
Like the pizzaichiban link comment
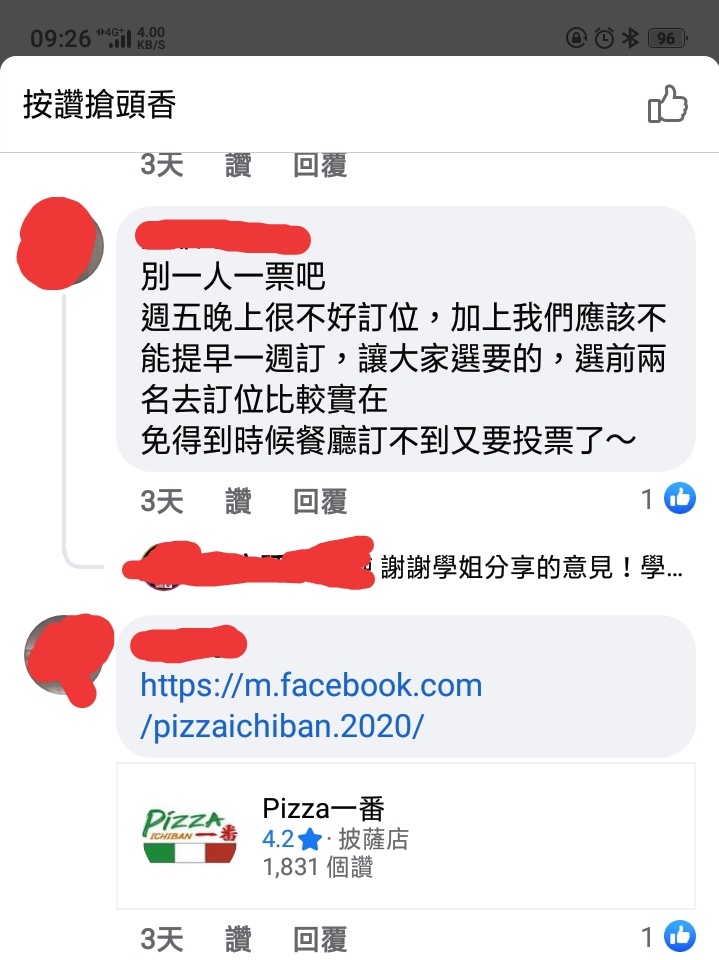238,939
